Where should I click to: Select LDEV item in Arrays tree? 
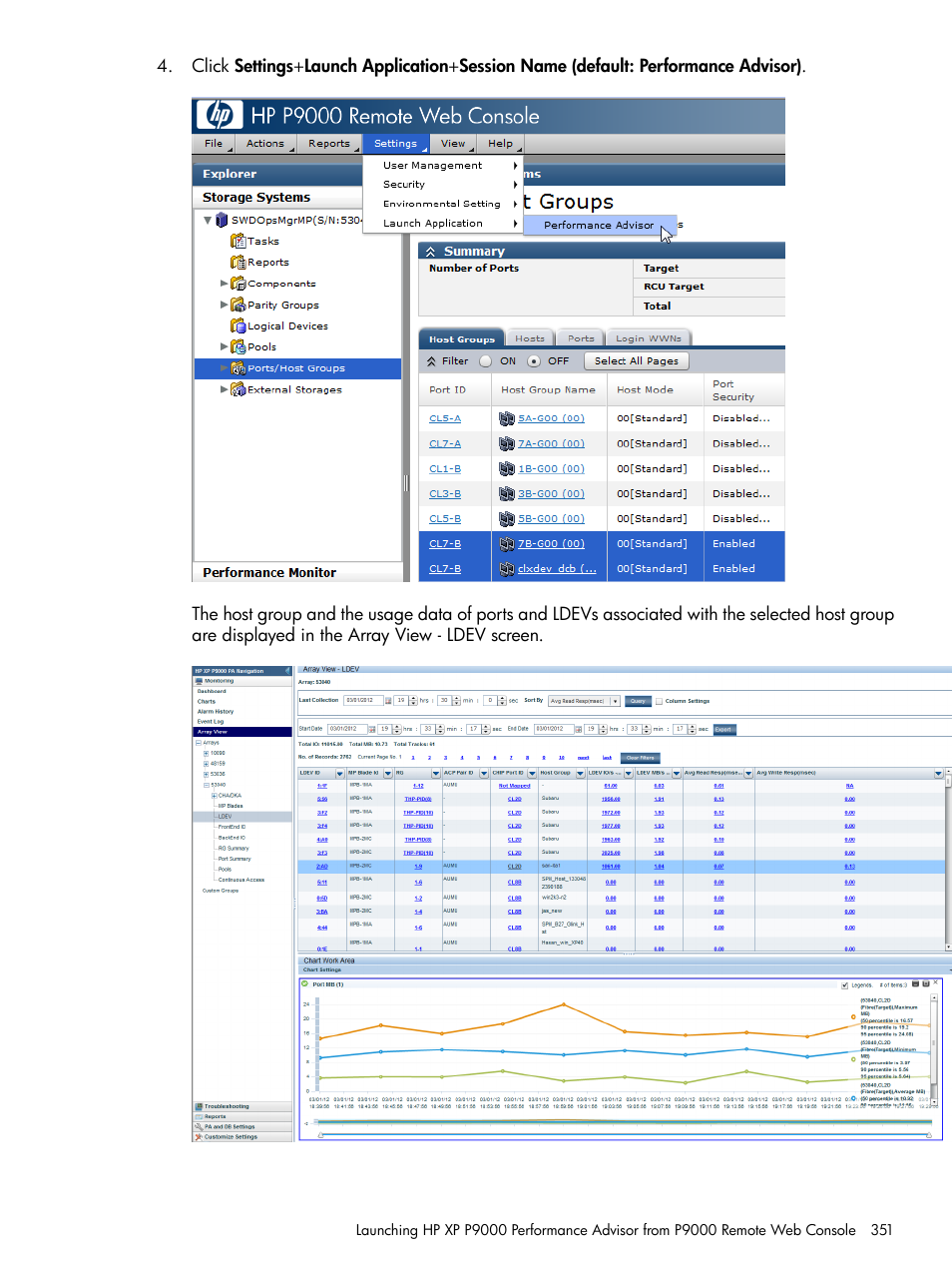pyautogui.click(x=225, y=816)
